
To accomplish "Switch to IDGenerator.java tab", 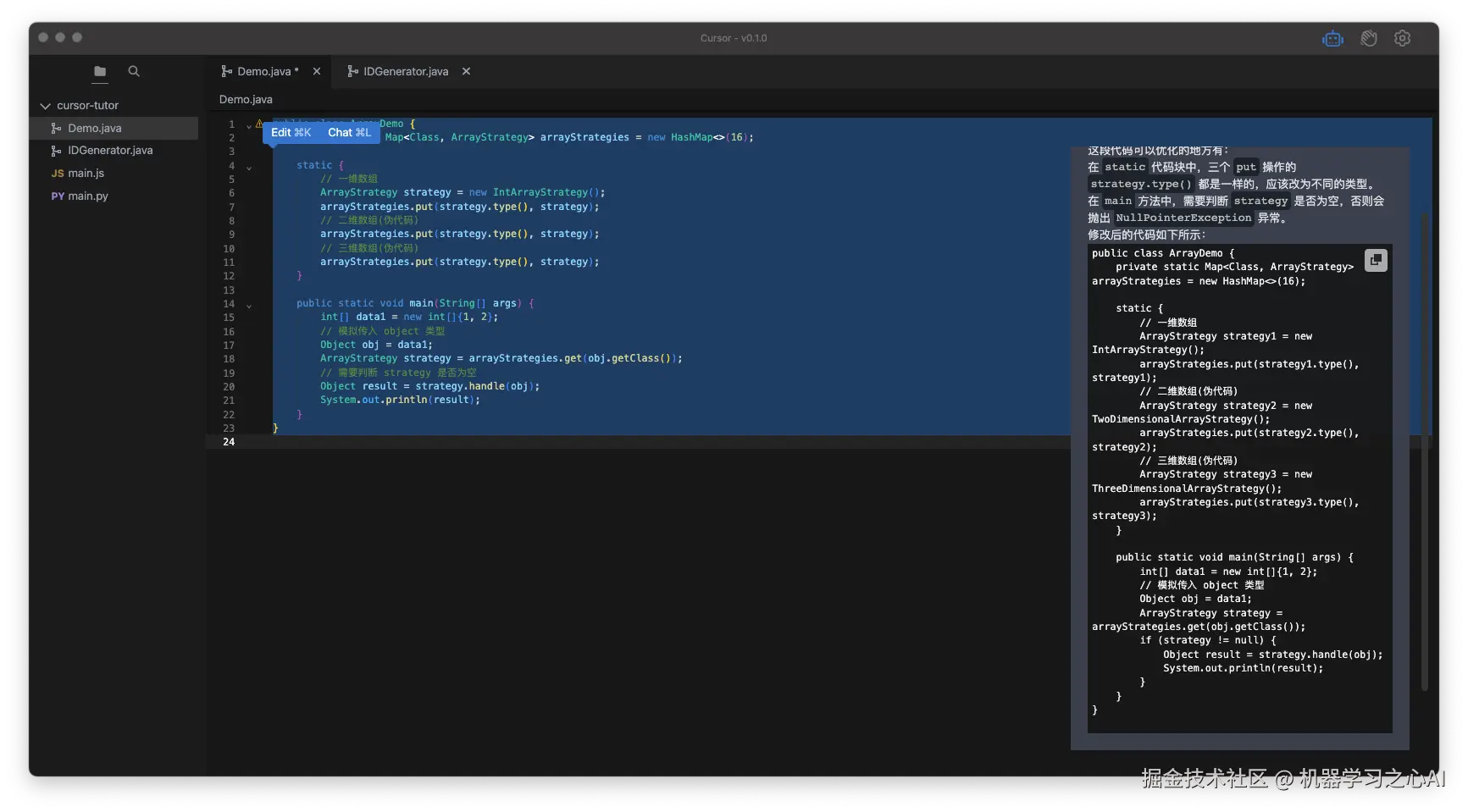I will coord(405,72).
